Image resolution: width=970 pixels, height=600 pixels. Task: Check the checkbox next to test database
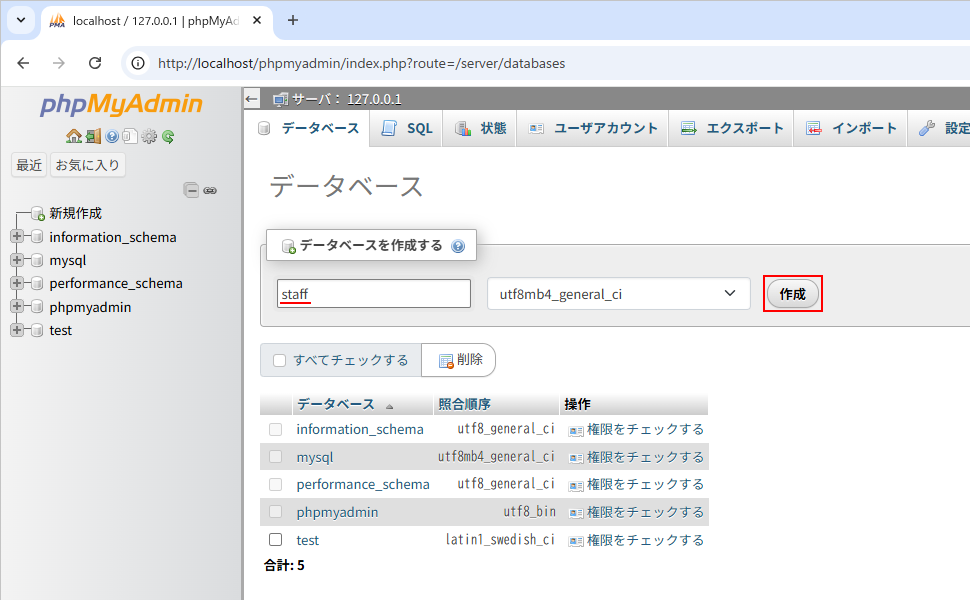click(x=275, y=539)
